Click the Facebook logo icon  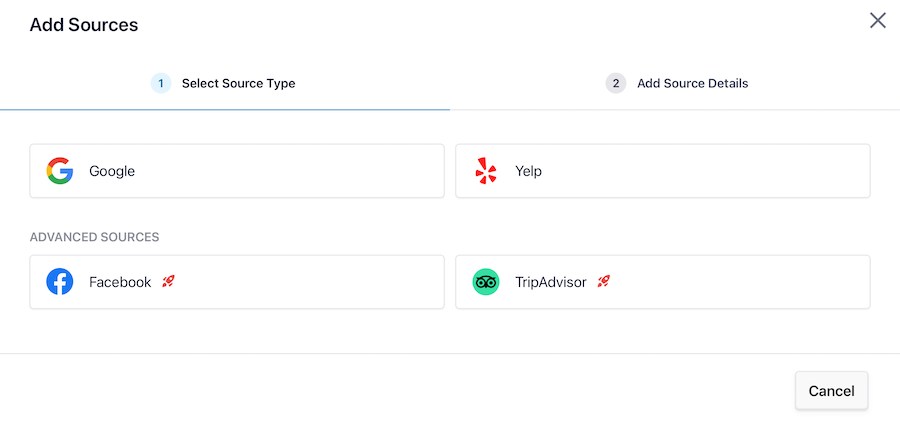60,282
